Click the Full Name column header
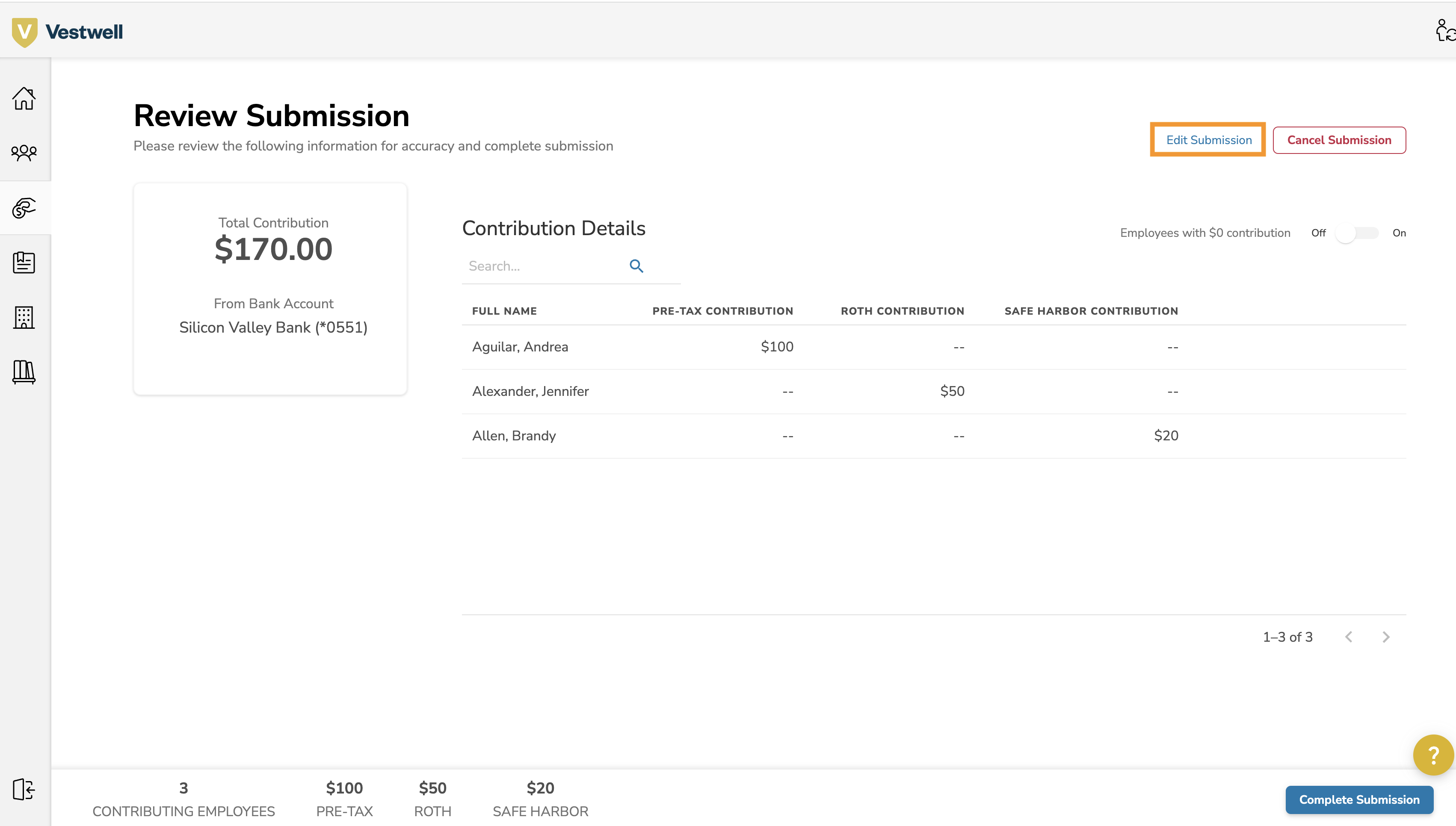The height and width of the screenshot is (826, 1456). tap(504, 311)
